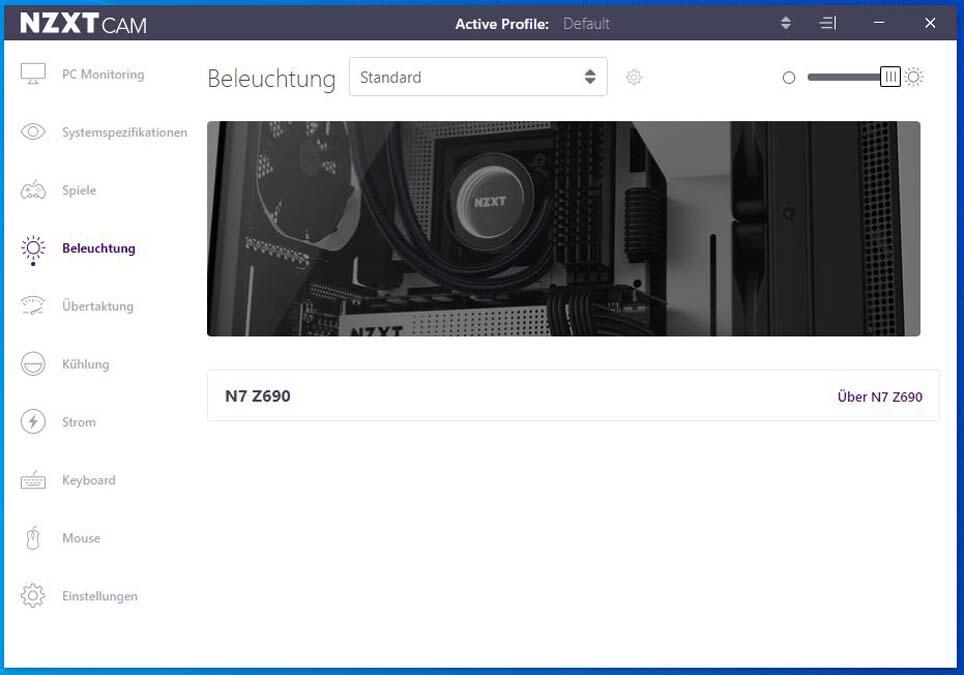Click the Übertaktung gauge icon

[x=33, y=306]
